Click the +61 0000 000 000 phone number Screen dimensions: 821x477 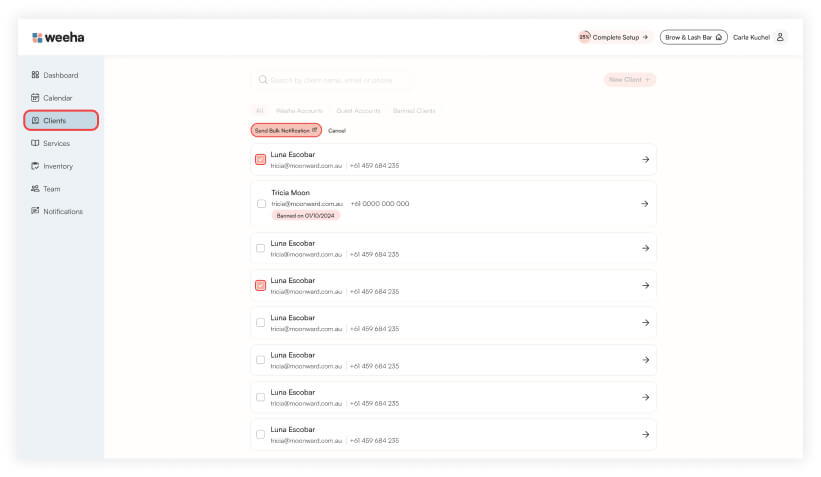click(380, 204)
